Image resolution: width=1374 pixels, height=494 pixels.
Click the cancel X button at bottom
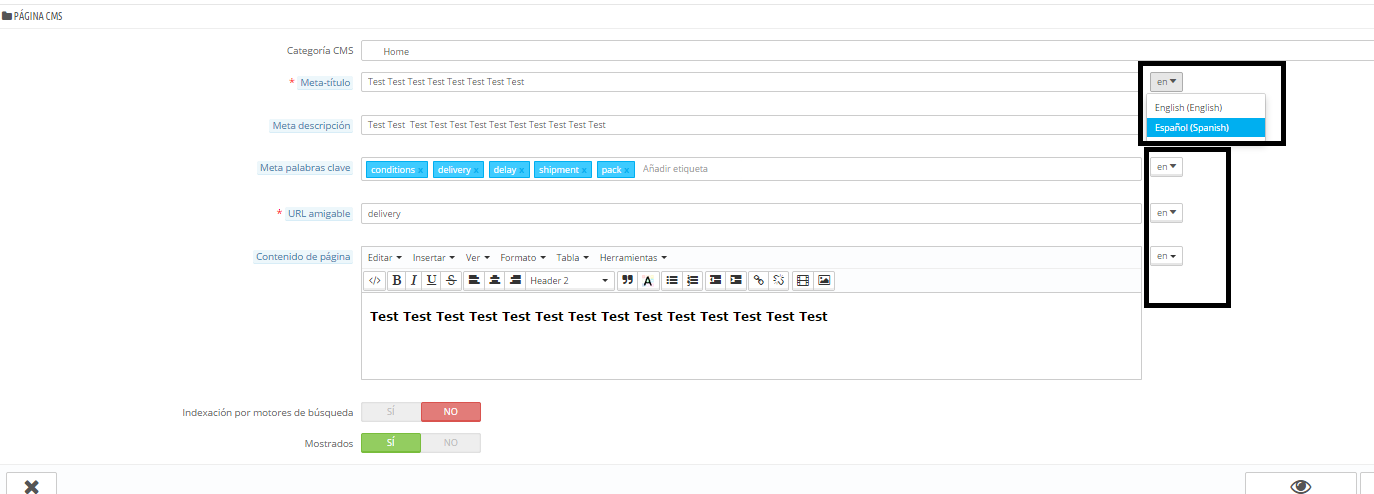pyautogui.click(x=32, y=486)
